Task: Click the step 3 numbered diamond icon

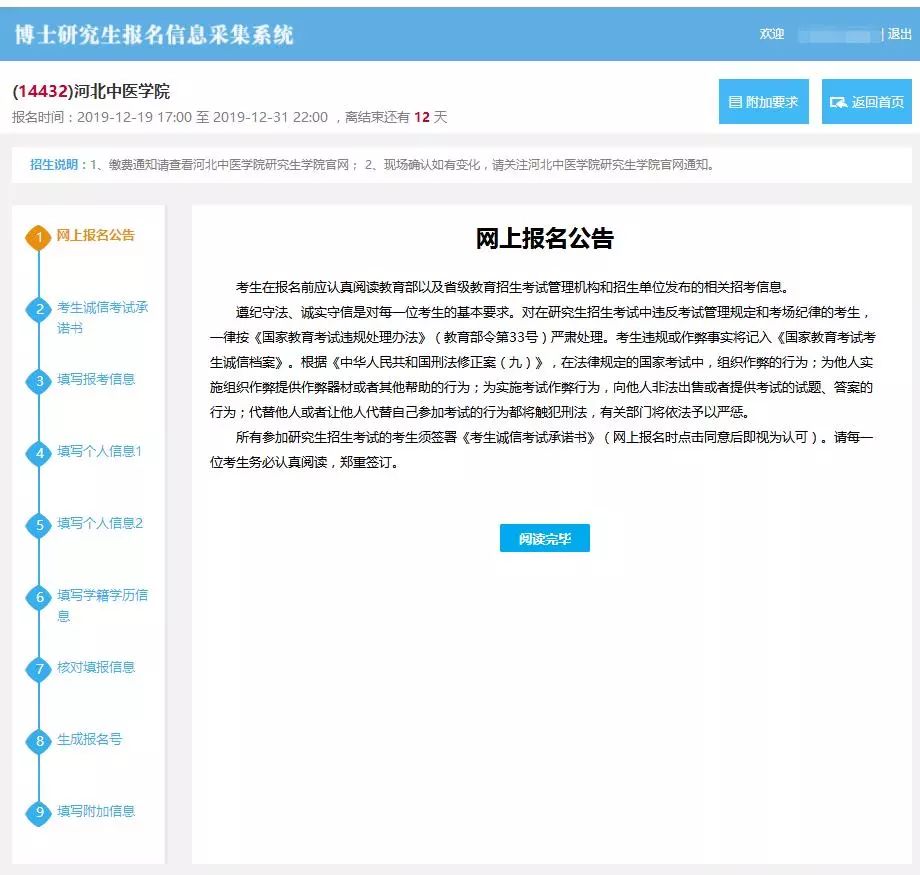Action: [39, 381]
